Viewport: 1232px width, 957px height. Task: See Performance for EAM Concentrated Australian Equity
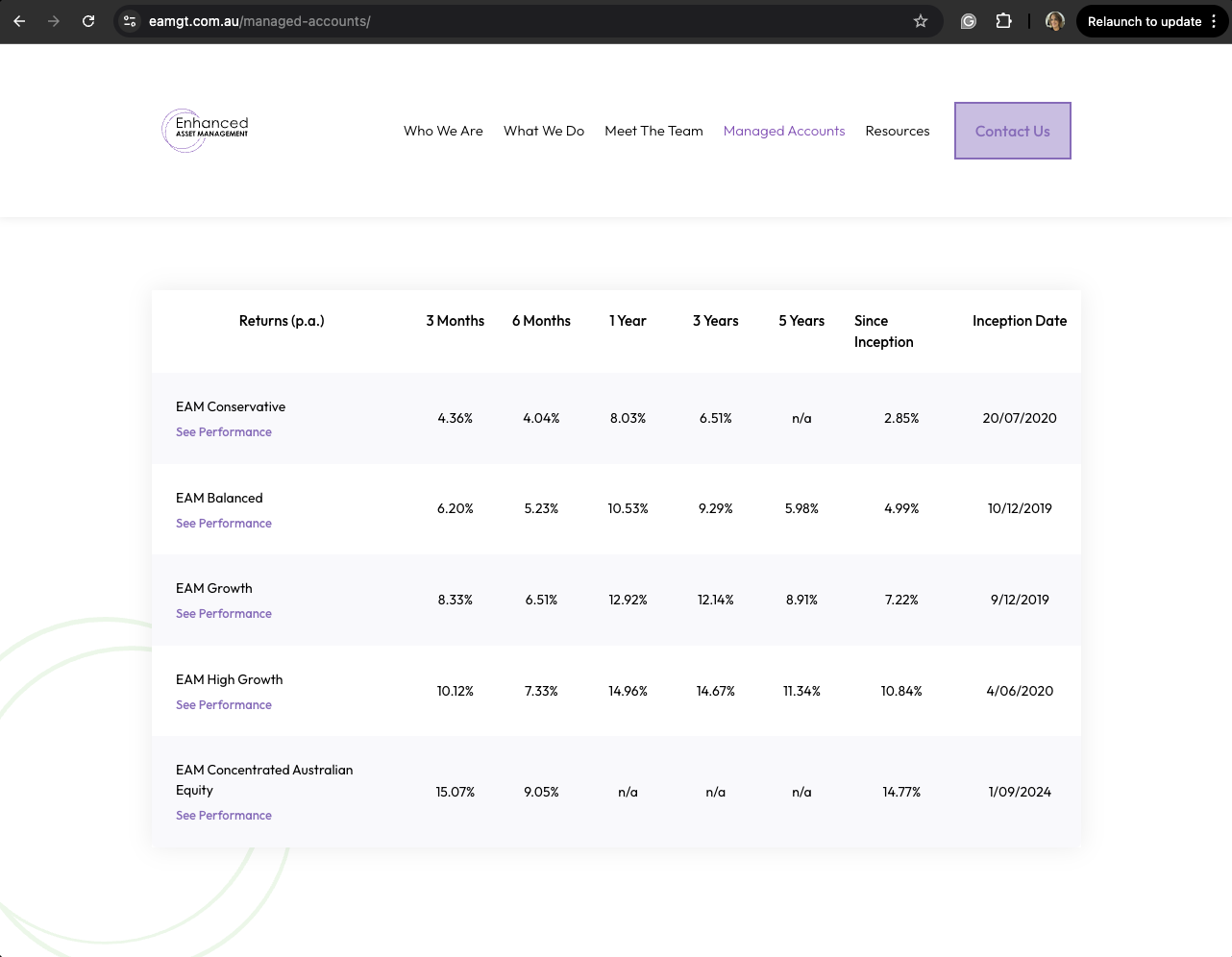(x=224, y=816)
